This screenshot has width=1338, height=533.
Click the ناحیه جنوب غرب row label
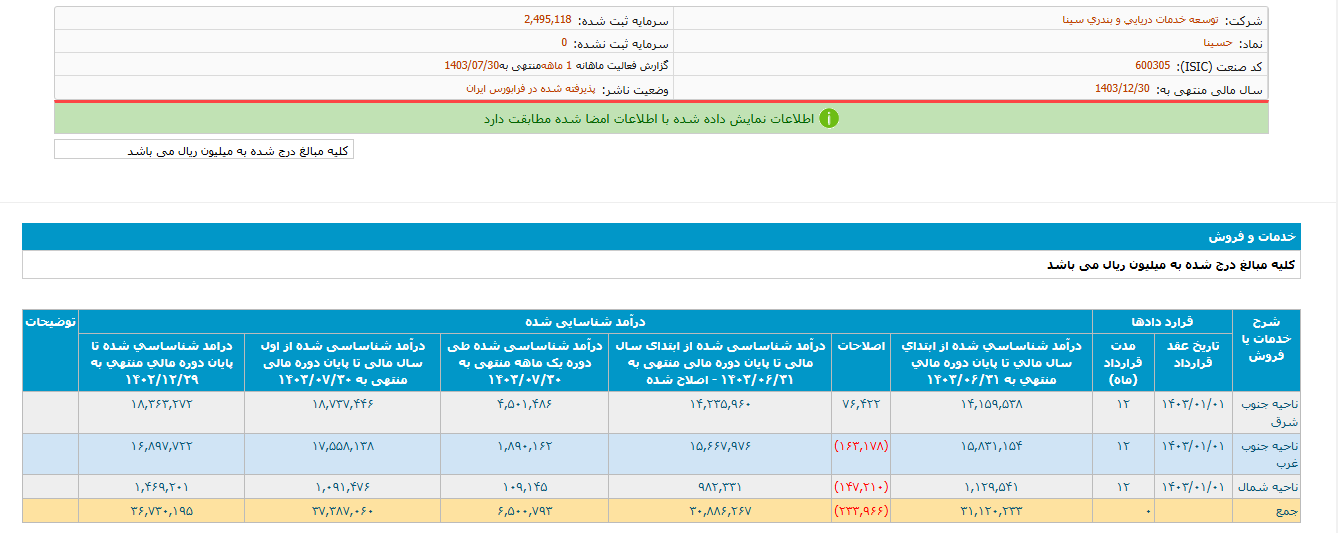pos(1267,453)
